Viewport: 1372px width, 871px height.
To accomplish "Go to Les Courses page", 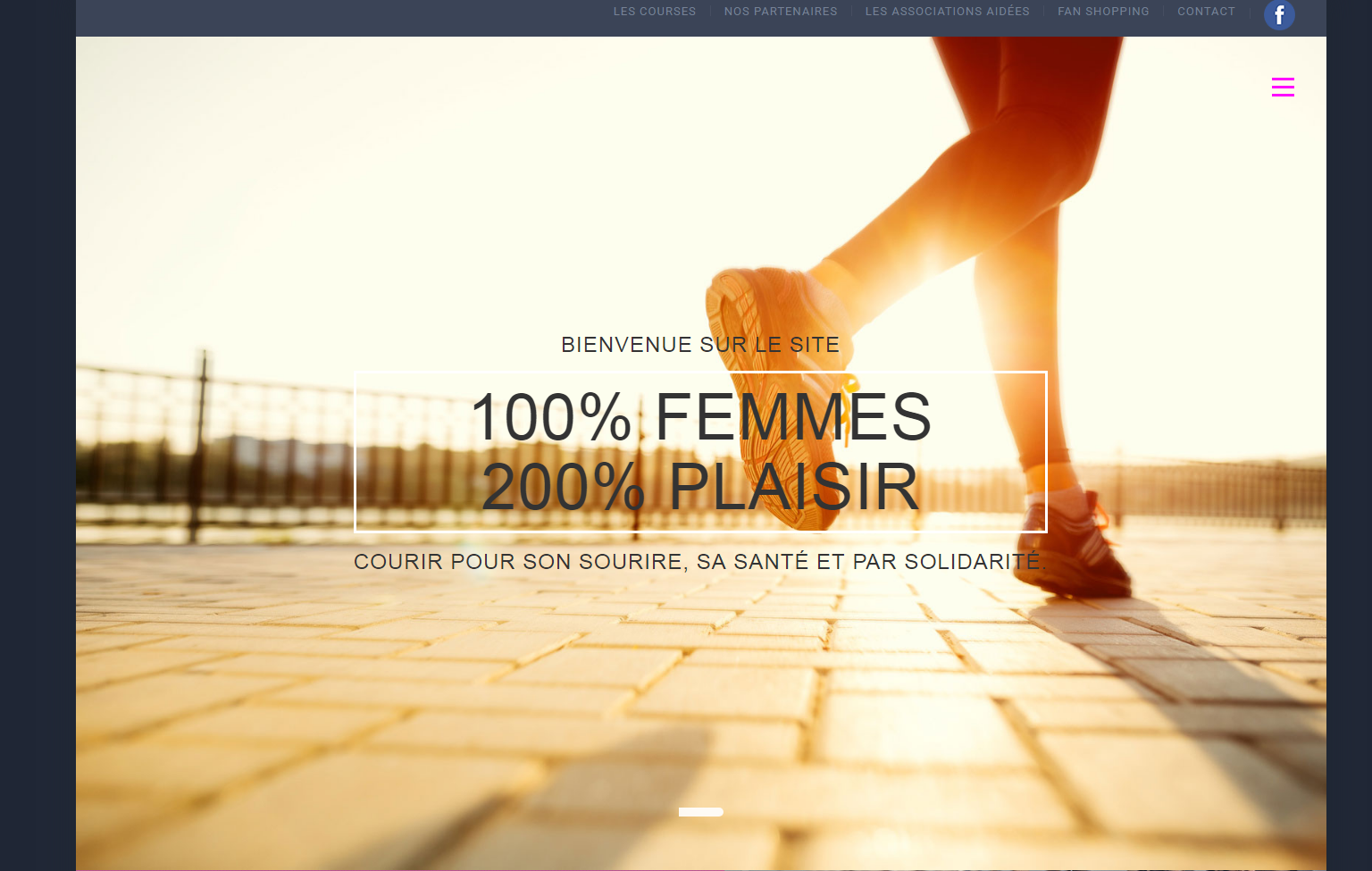I will point(655,12).
